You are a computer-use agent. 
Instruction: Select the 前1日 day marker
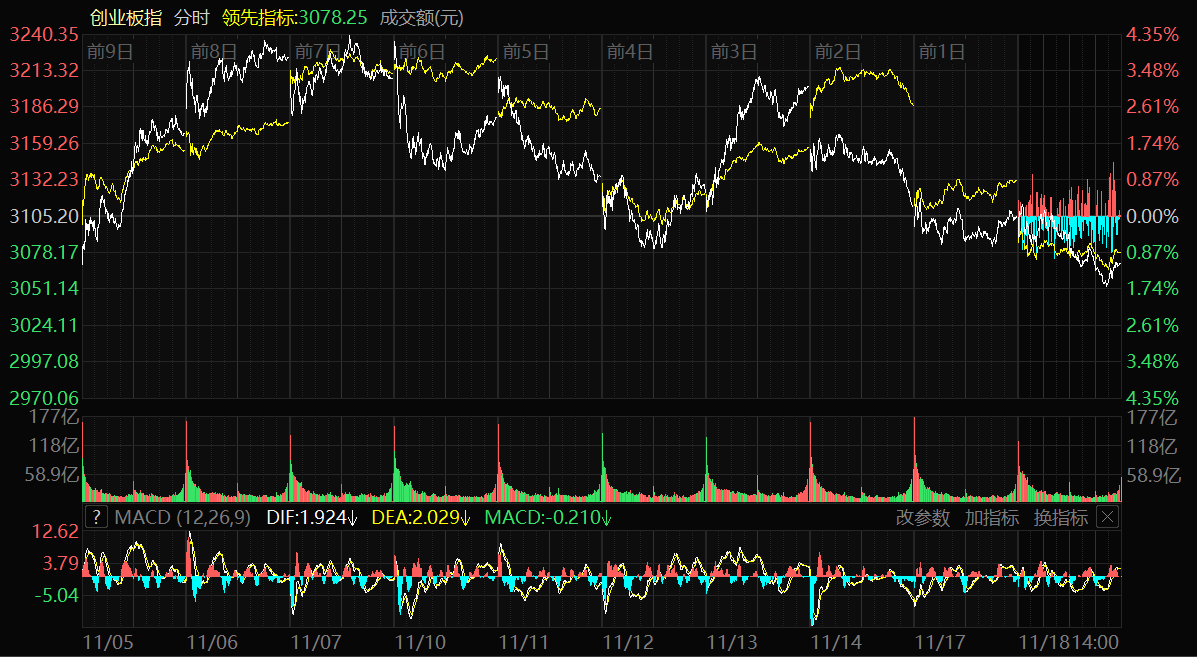click(x=941, y=51)
